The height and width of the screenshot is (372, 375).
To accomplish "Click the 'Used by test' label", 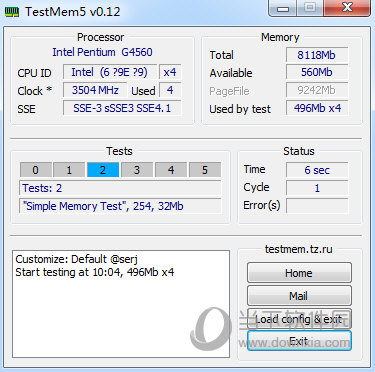I will click(x=240, y=109).
